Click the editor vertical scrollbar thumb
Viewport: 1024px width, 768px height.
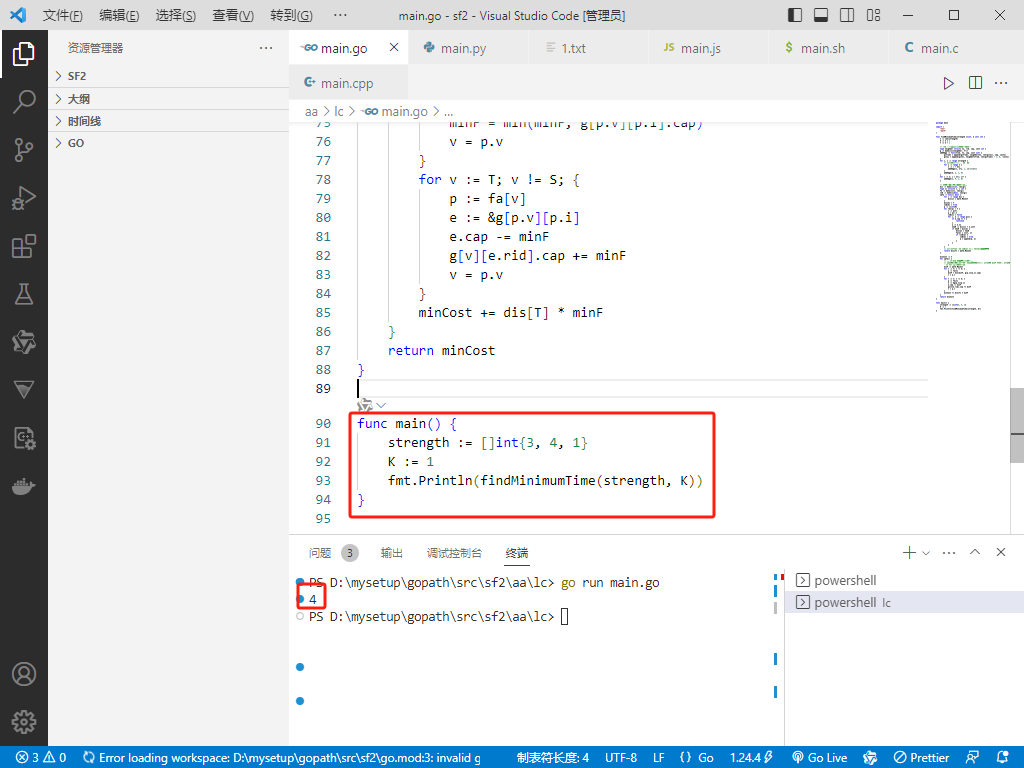1017,425
